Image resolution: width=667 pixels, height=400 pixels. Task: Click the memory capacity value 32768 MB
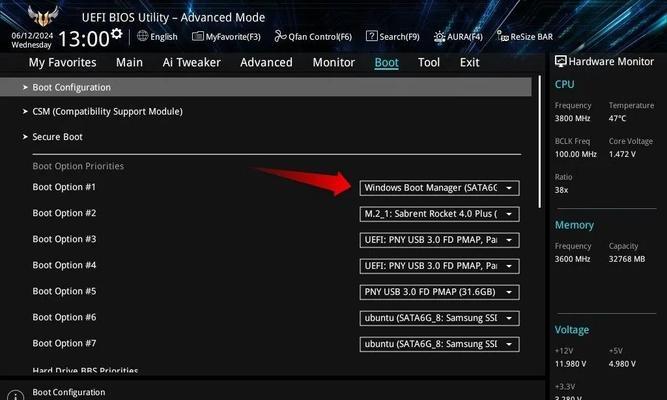point(627,259)
